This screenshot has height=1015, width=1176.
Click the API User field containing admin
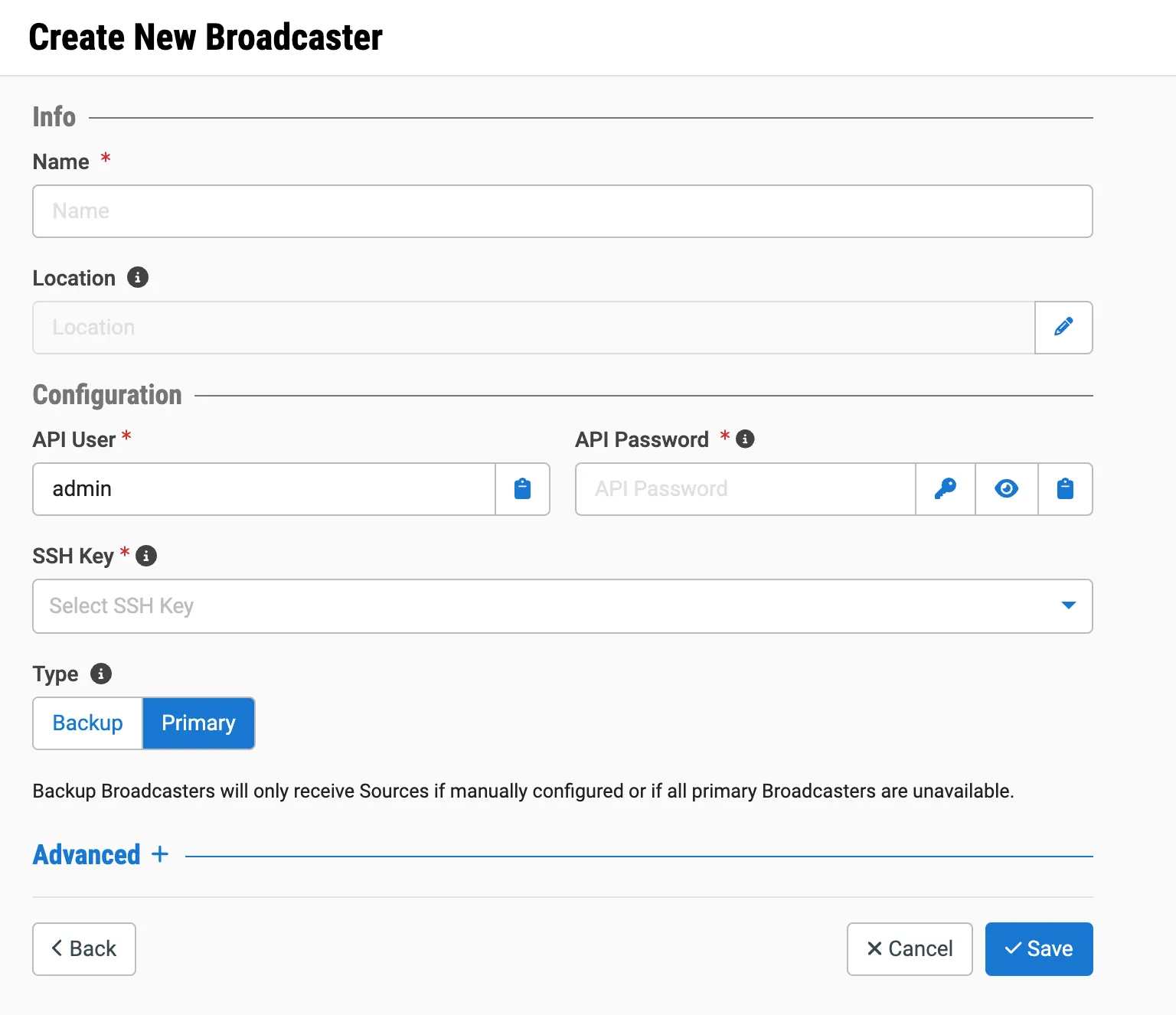pos(264,489)
